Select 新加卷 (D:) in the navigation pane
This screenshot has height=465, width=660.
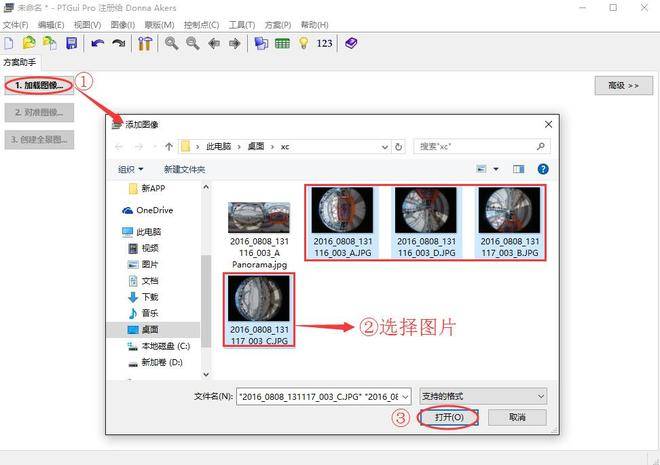click(155, 362)
